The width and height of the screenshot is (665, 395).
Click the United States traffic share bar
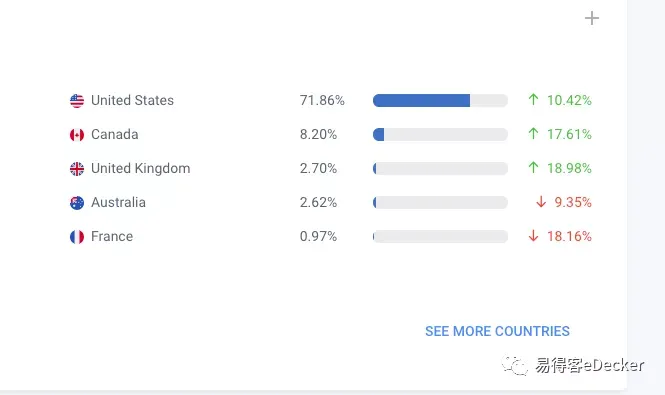[440, 101]
